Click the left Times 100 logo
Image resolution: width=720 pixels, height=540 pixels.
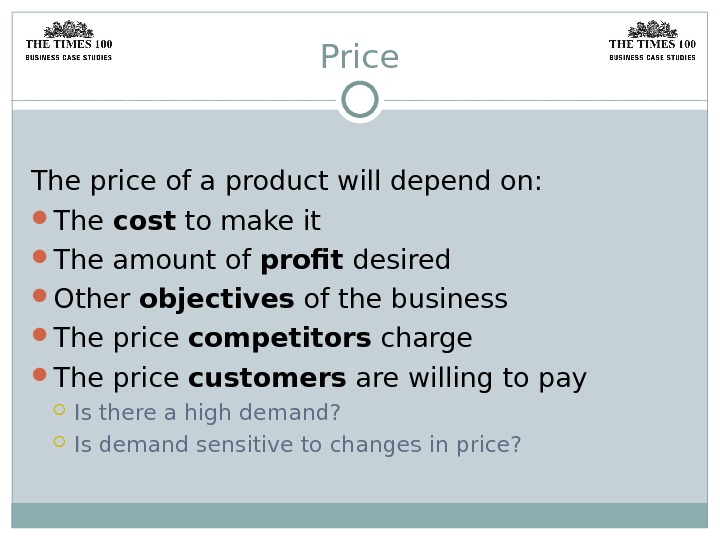point(68,41)
